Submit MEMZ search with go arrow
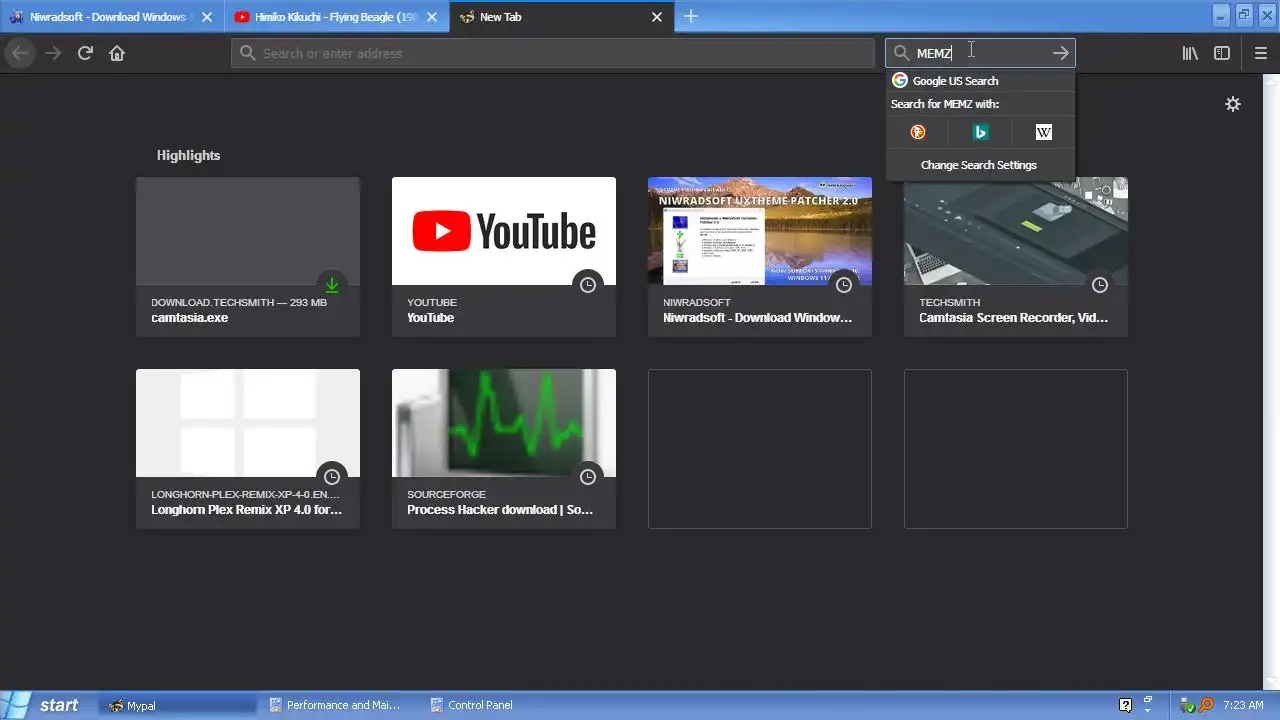Image resolution: width=1280 pixels, height=720 pixels. tap(1060, 53)
